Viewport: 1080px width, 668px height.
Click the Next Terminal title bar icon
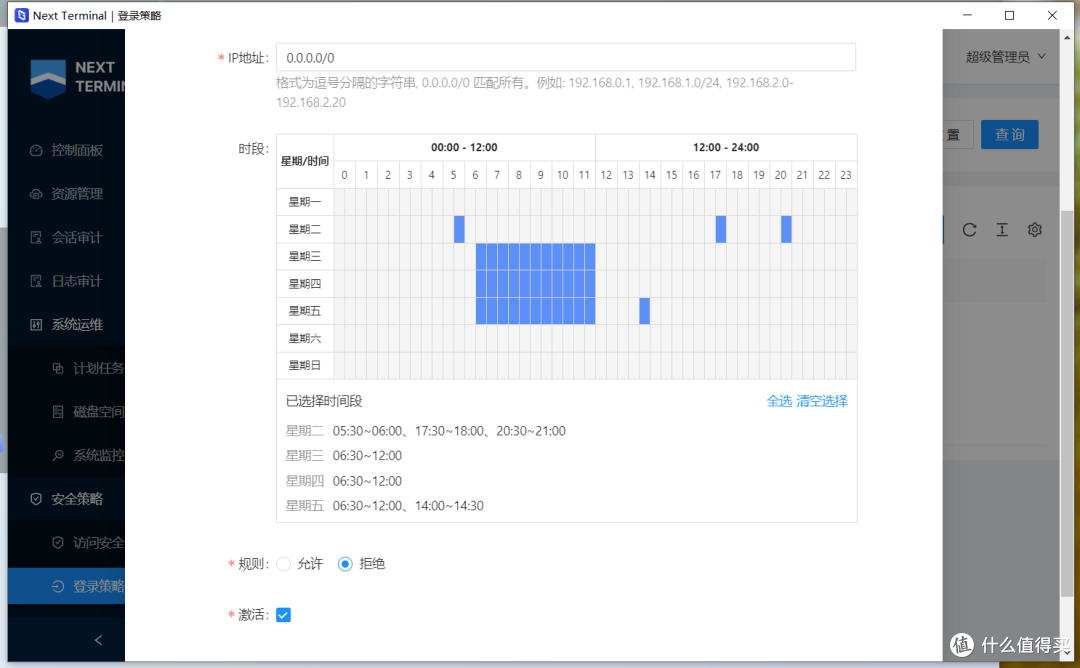pyautogui.click(x=21, y=15)
